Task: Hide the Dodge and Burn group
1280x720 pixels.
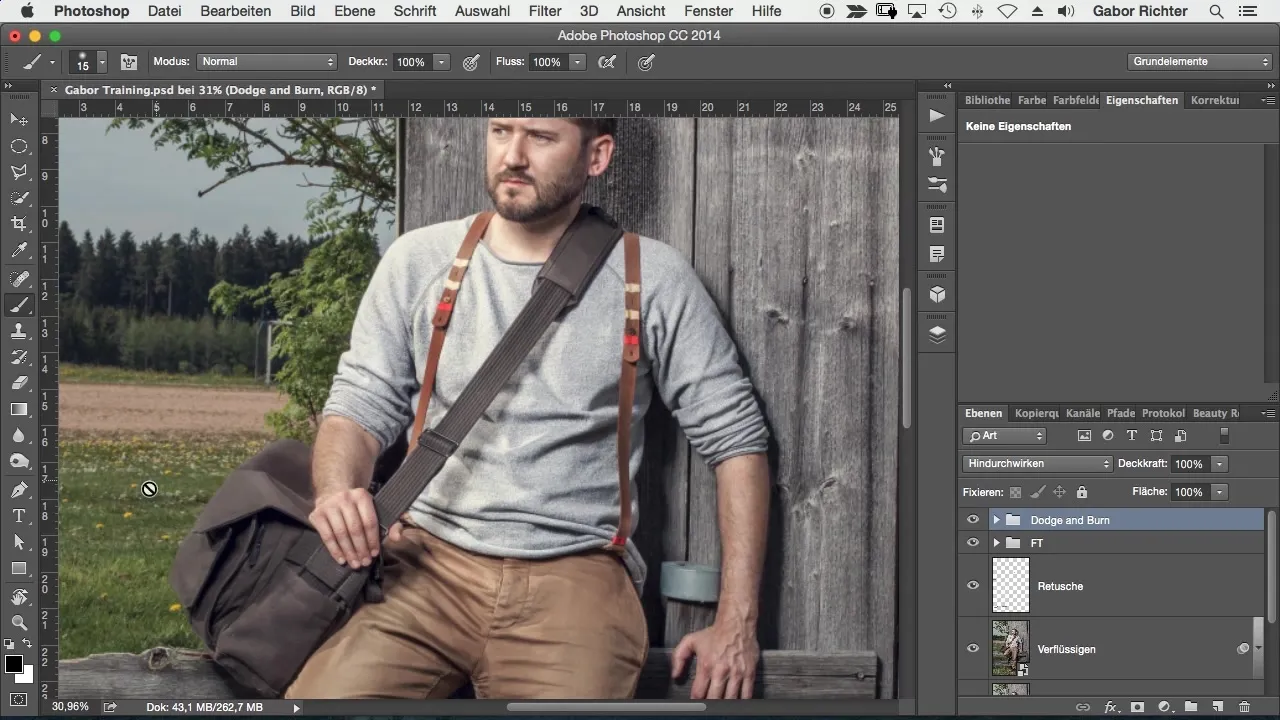Action: (973, 520)
